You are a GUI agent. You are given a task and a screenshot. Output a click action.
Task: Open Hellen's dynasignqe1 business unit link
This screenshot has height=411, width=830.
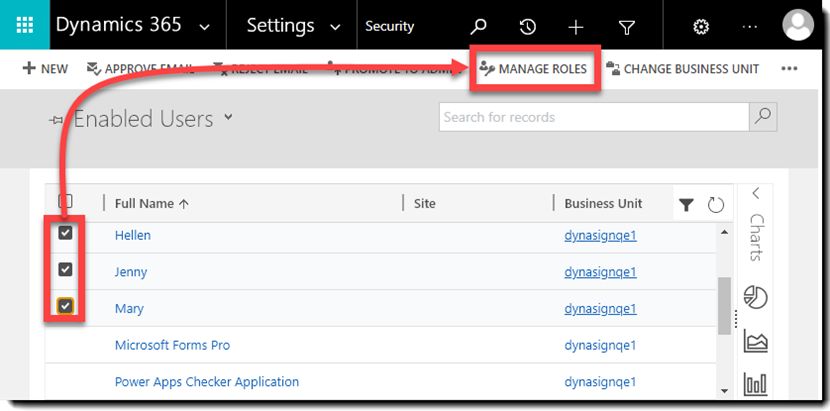[x=600, y=235]
